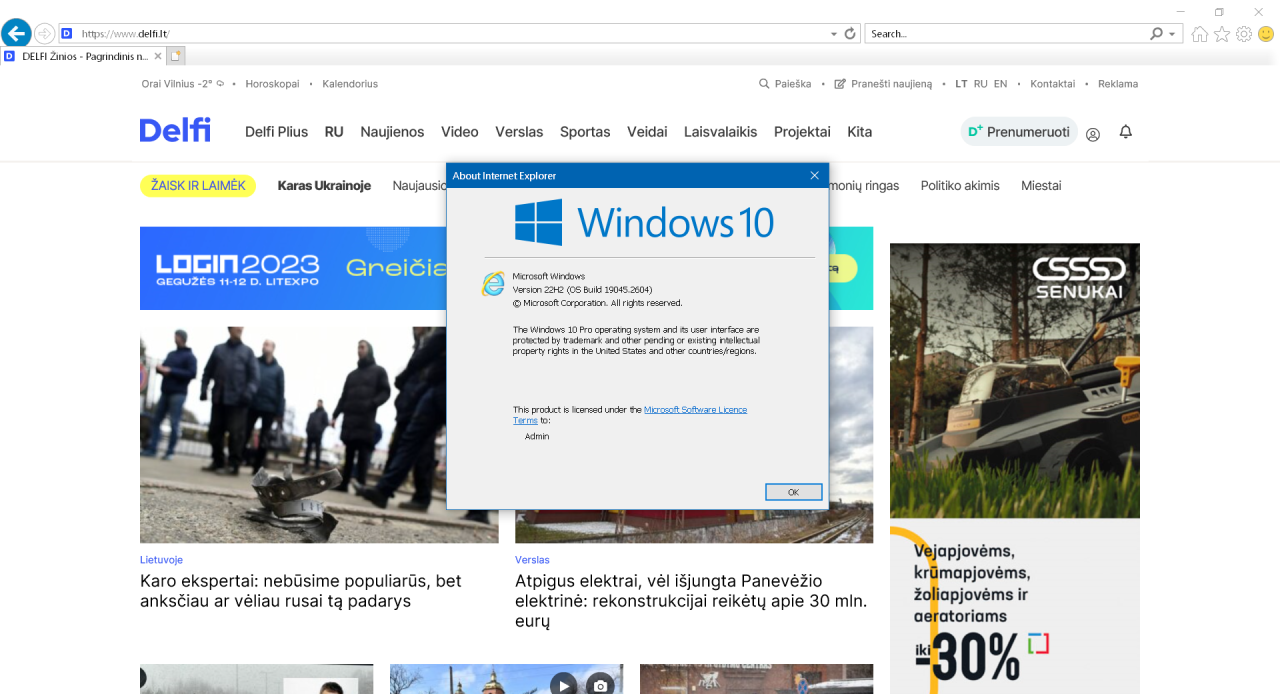Click into the browser Search box

[1005, 34]
